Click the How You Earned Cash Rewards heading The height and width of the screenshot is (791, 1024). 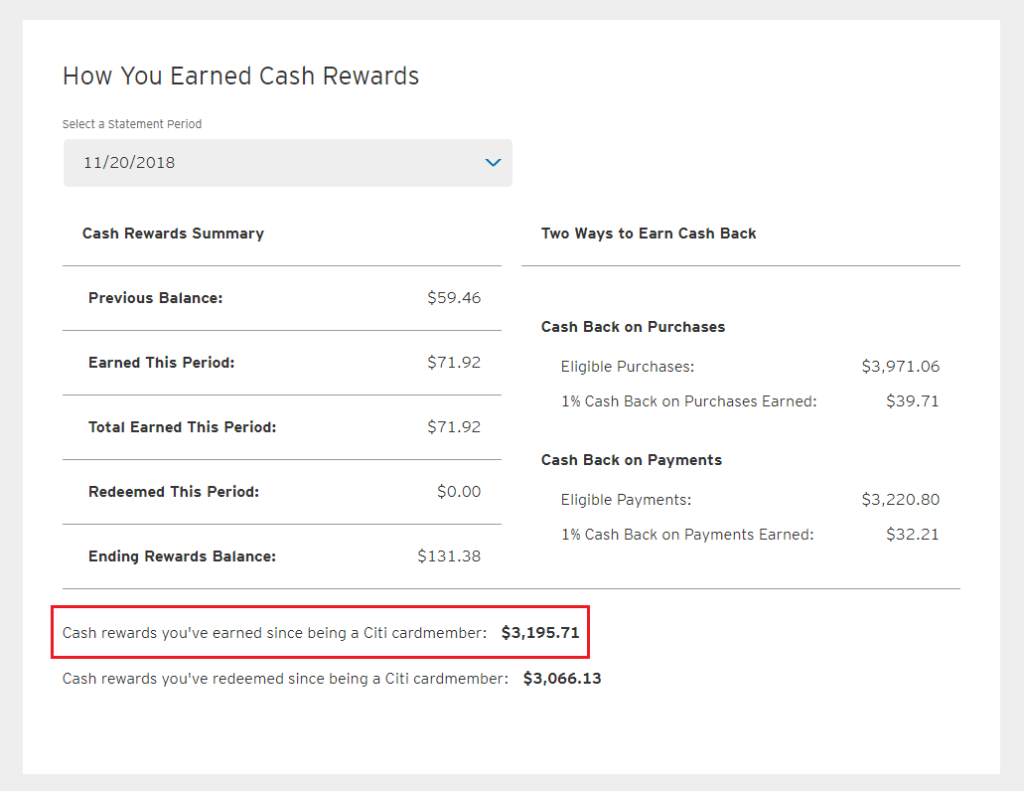pos(240,76)
